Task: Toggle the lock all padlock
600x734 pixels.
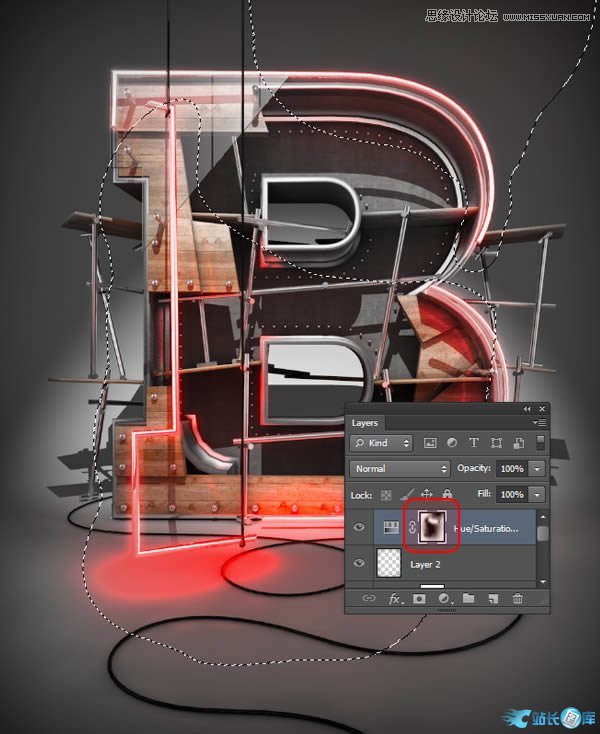Action: 446,494
